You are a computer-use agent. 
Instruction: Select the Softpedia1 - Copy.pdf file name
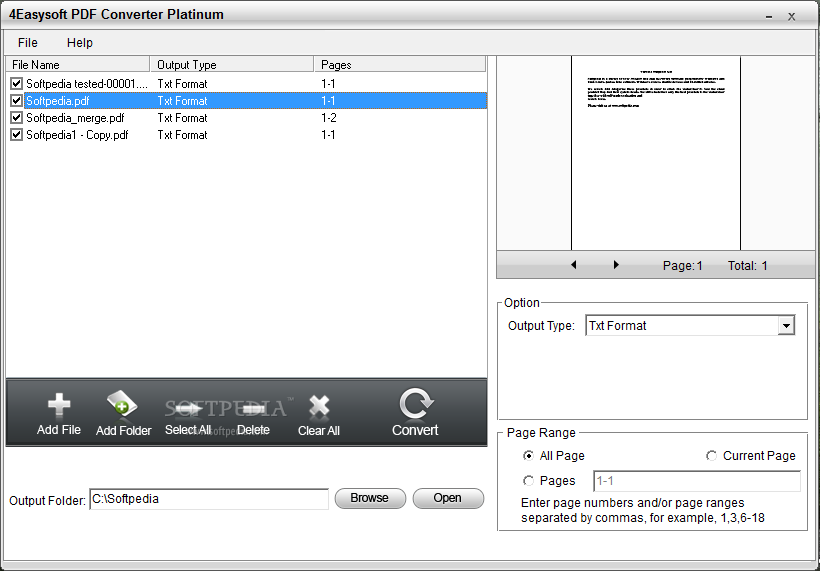[77, 135]
